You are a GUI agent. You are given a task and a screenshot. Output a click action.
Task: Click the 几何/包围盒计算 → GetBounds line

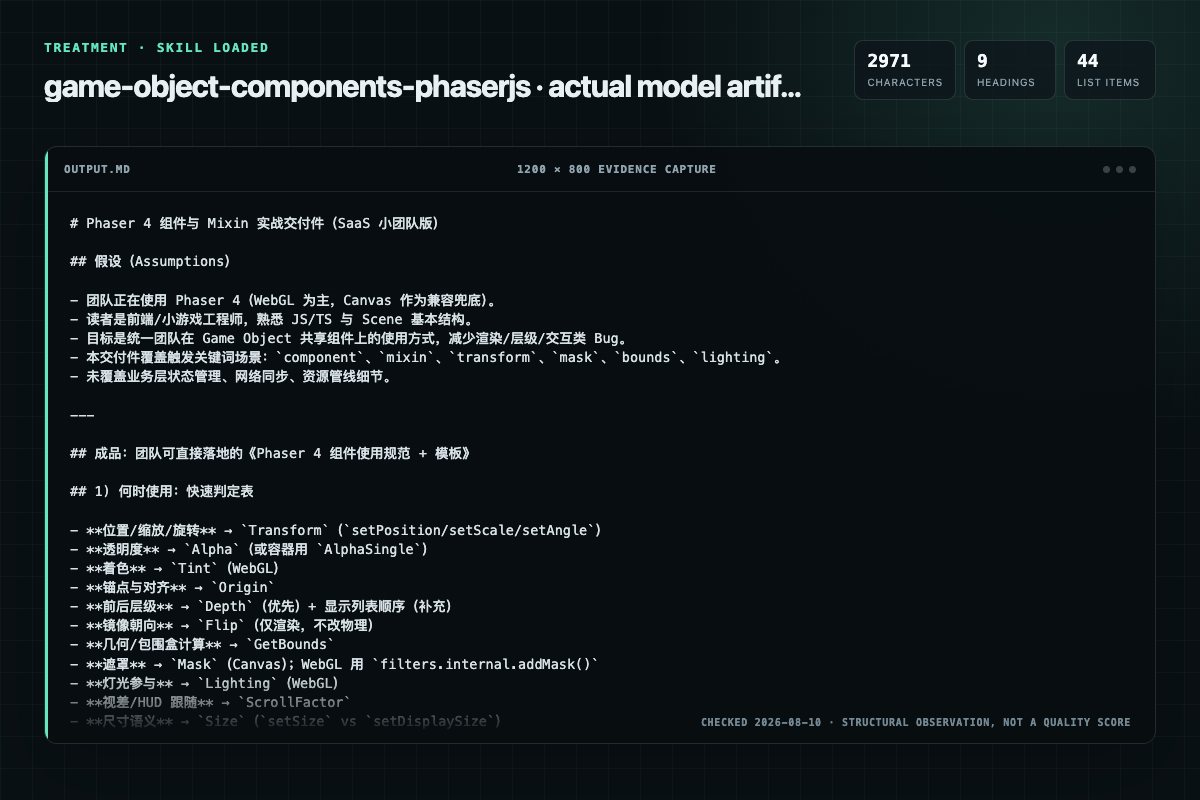[202, 645]
